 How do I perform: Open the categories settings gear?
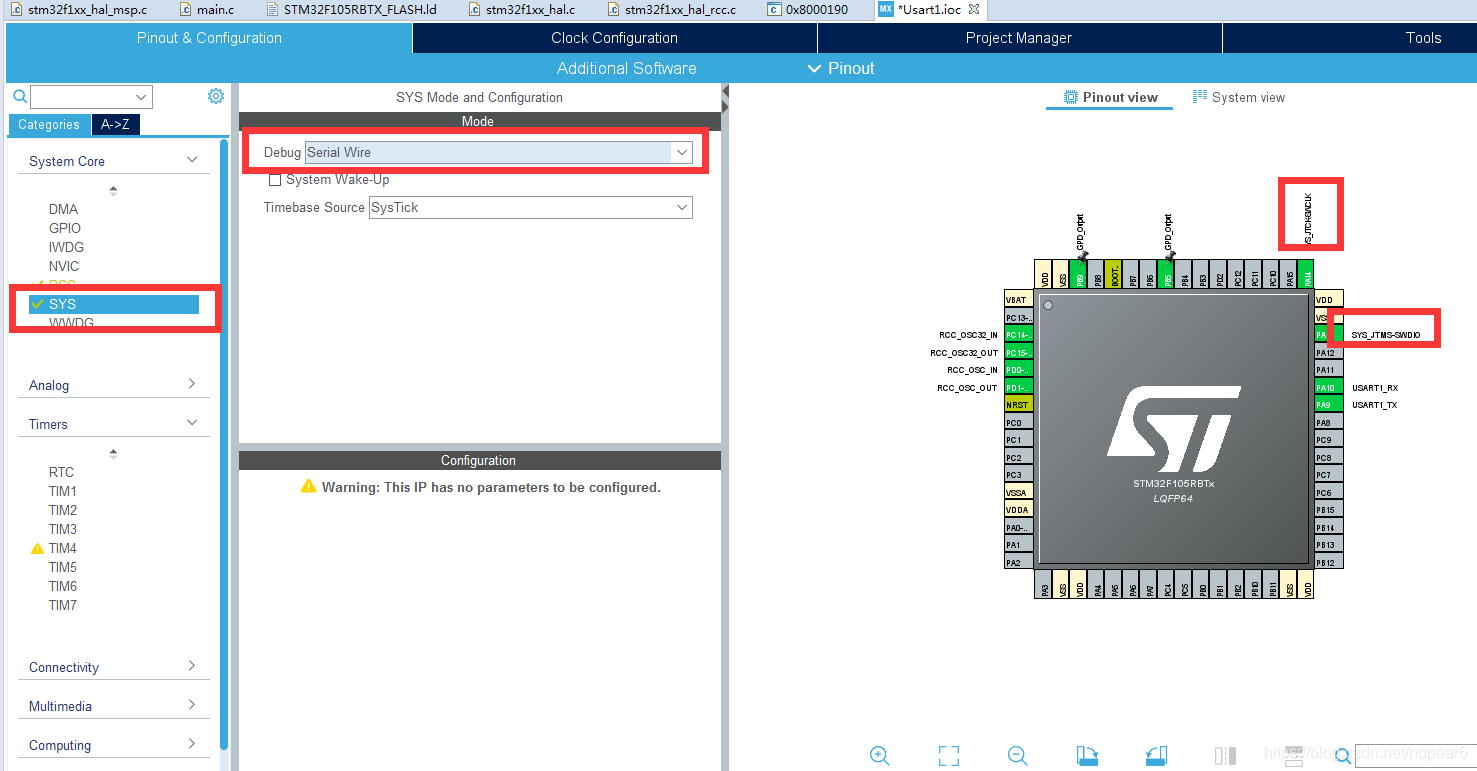215,96
